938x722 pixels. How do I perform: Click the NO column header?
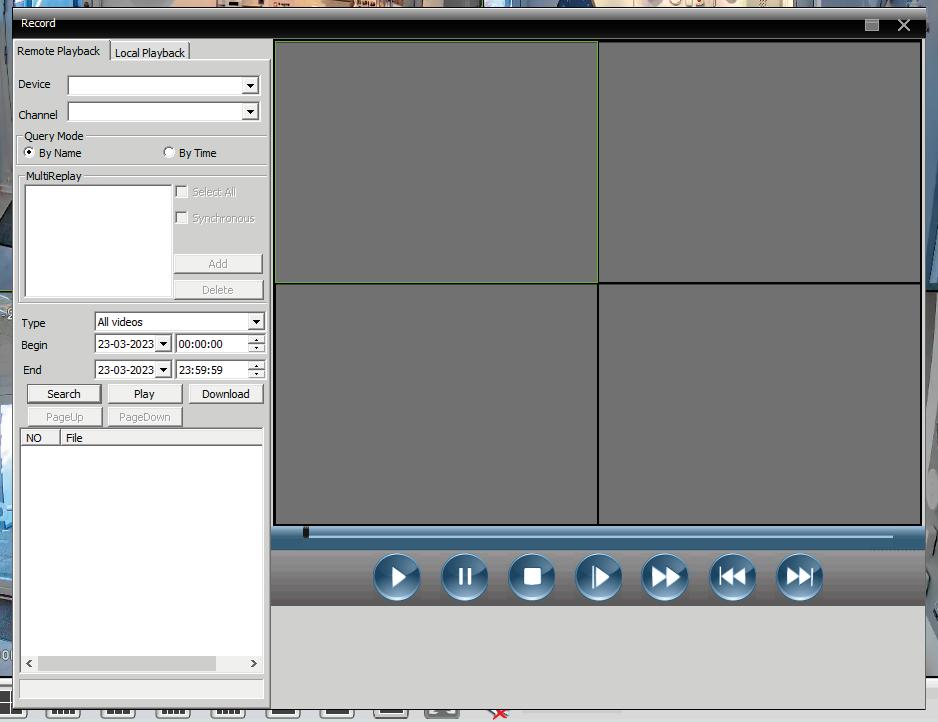pyautogui.click(x=41, y=438)
